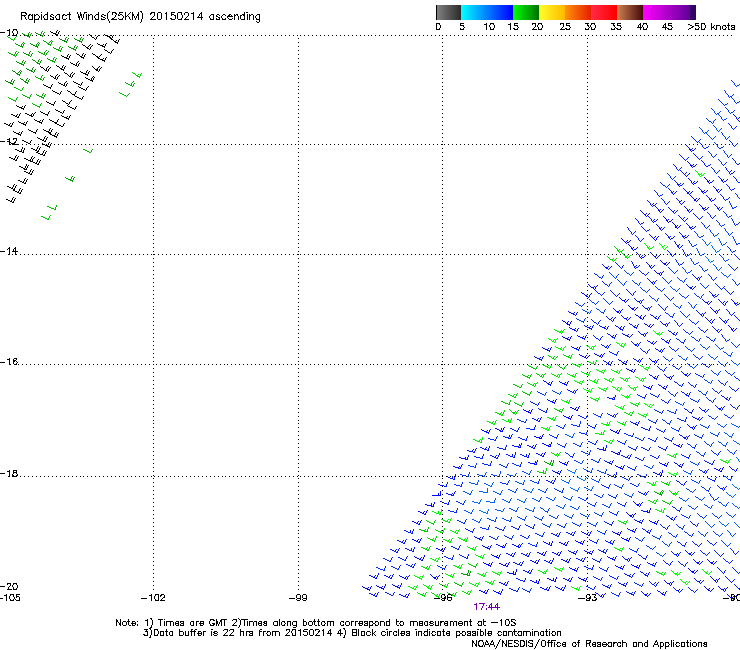Select the yellow 20–25 knots legend segment
This screenshot has width=740, height=650.
tap(552, 12)
